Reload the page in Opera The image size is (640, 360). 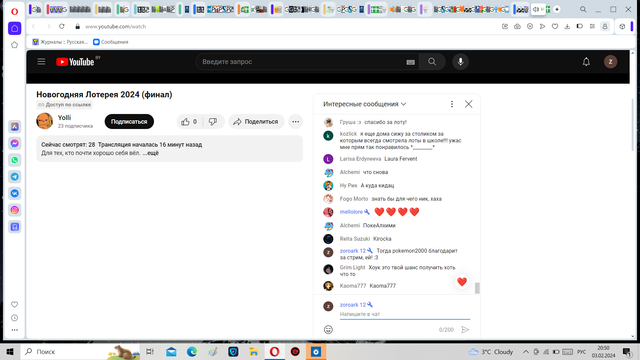click(62, 27)
